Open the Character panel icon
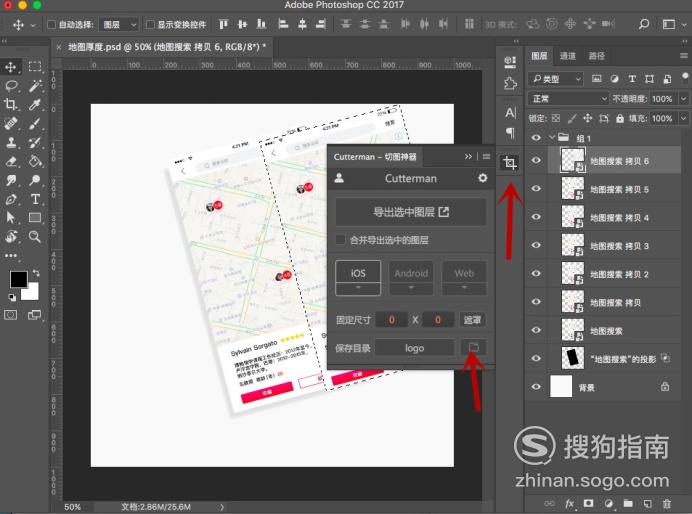The width and height of the screenshot is (692, 514). click(510, 113)
